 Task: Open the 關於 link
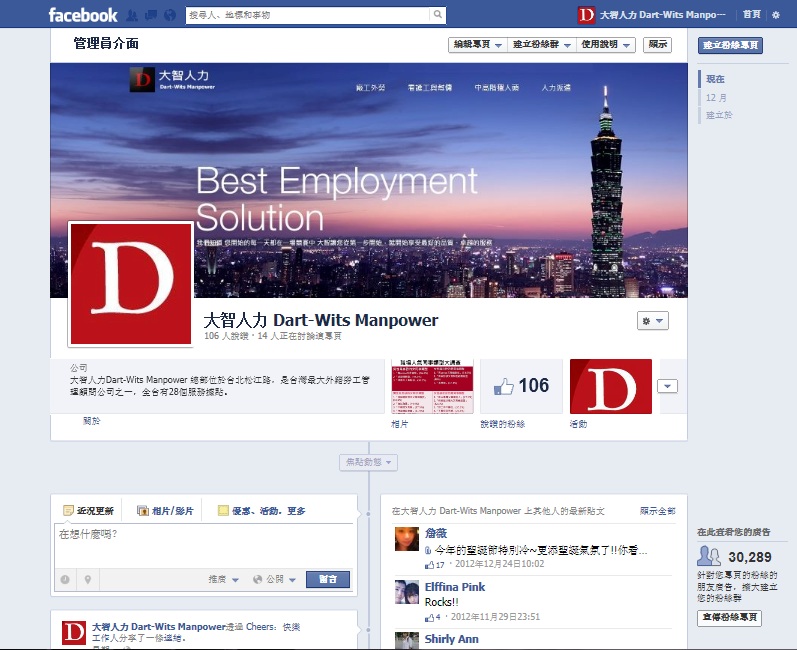(91, 421)
